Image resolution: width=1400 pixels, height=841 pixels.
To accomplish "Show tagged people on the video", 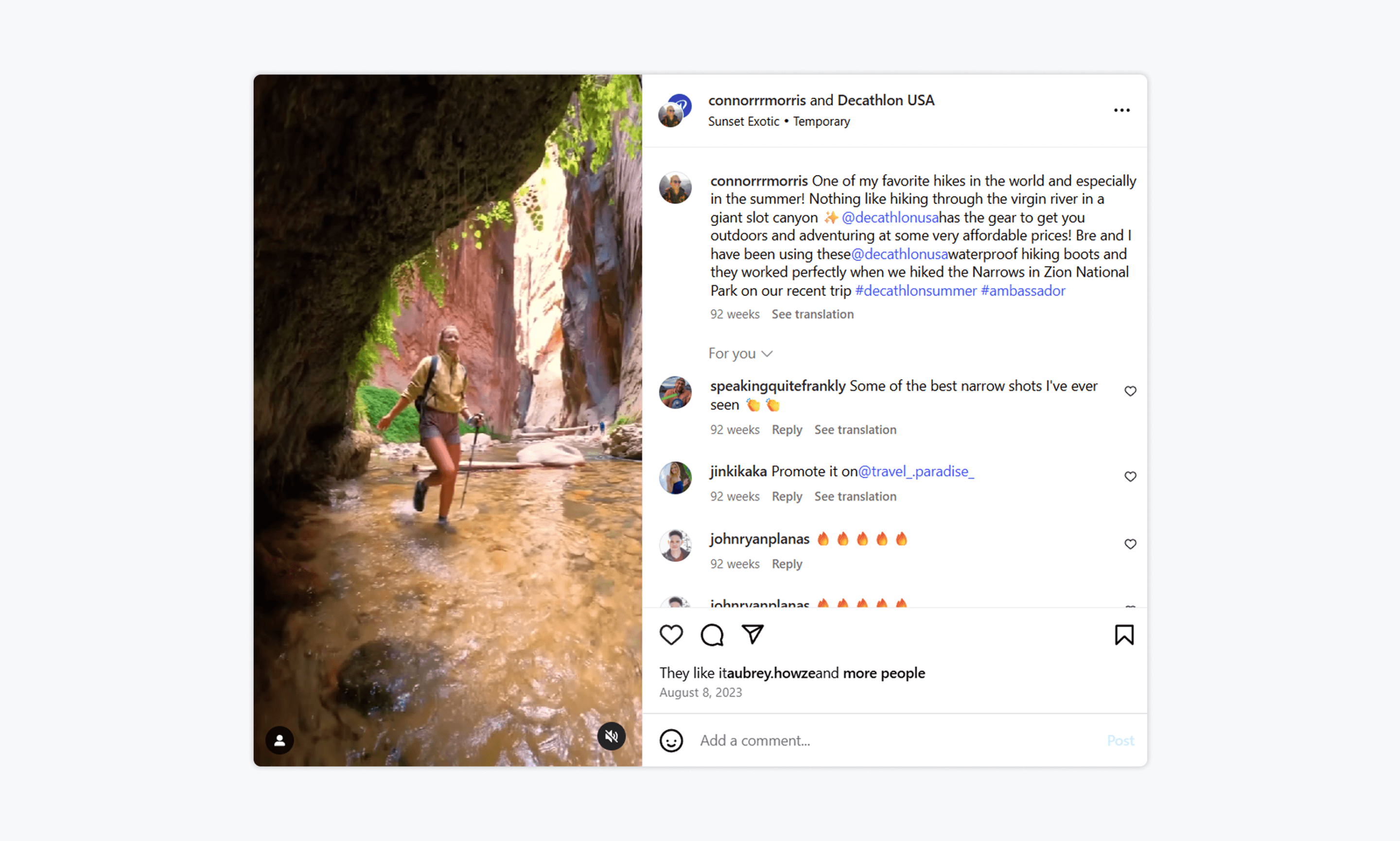I will click(x=280, y=740).
